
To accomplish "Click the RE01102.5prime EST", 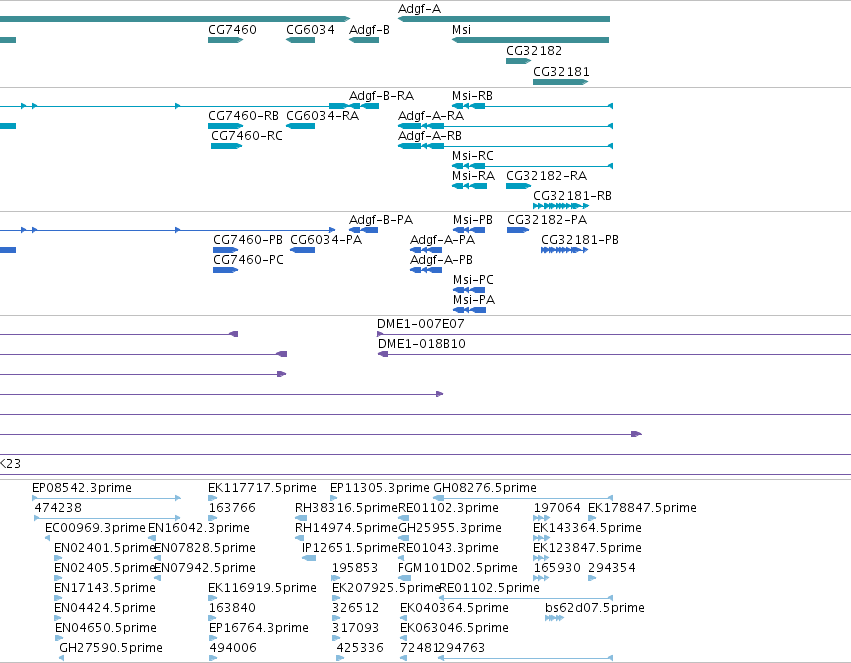I will [526, 598].
